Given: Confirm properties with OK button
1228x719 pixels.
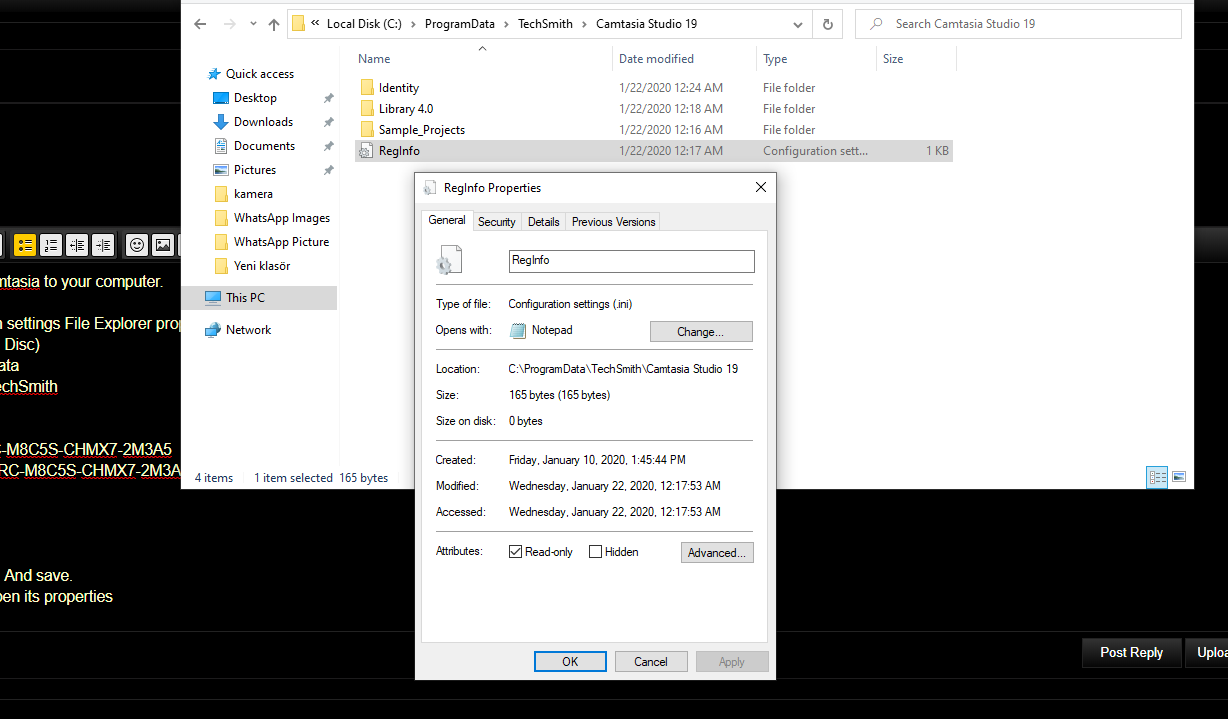Looking at the screenshot, I should [570, 661].
